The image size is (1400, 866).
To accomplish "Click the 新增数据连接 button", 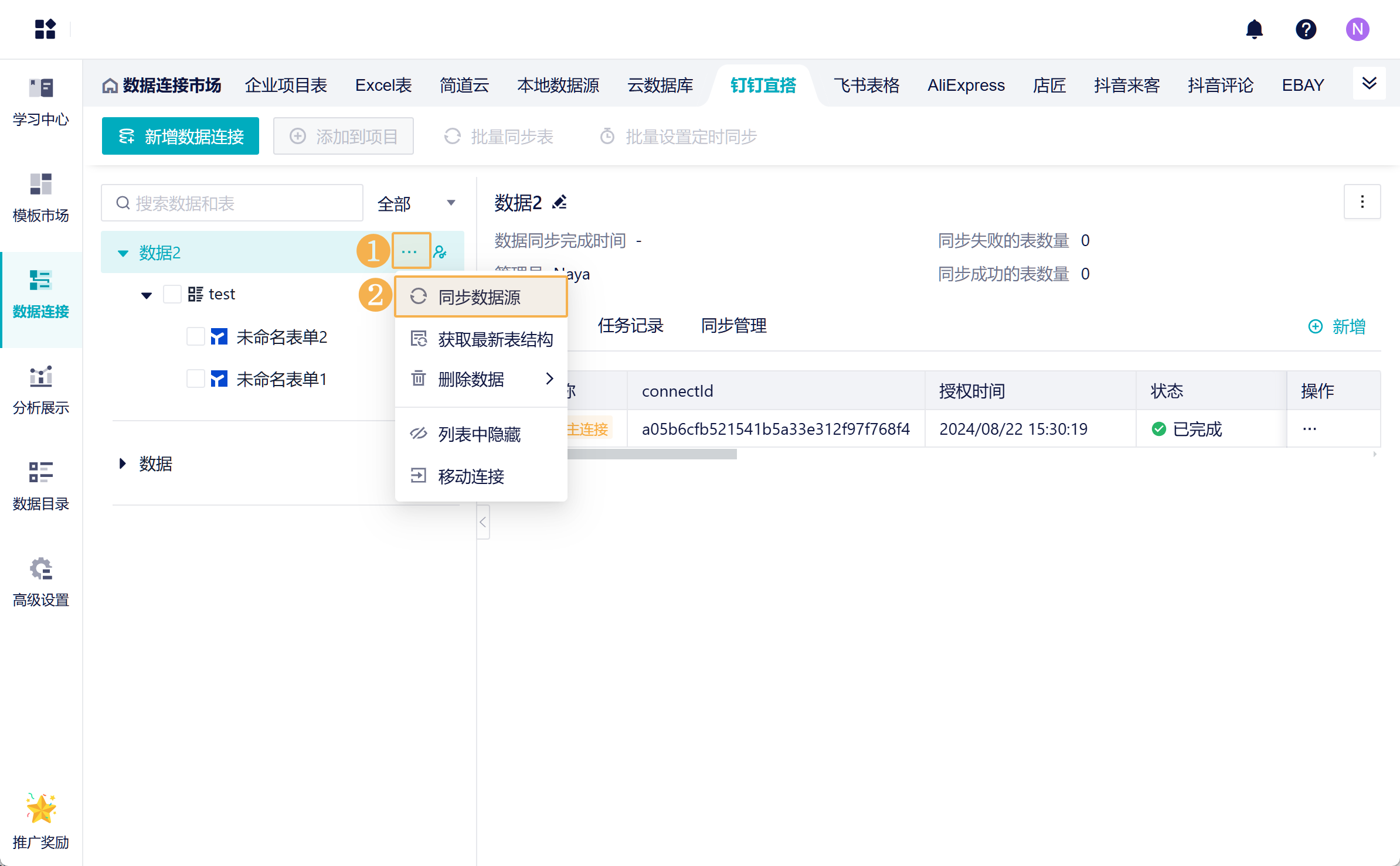I will pyautogui.click(x=181, y=137).
